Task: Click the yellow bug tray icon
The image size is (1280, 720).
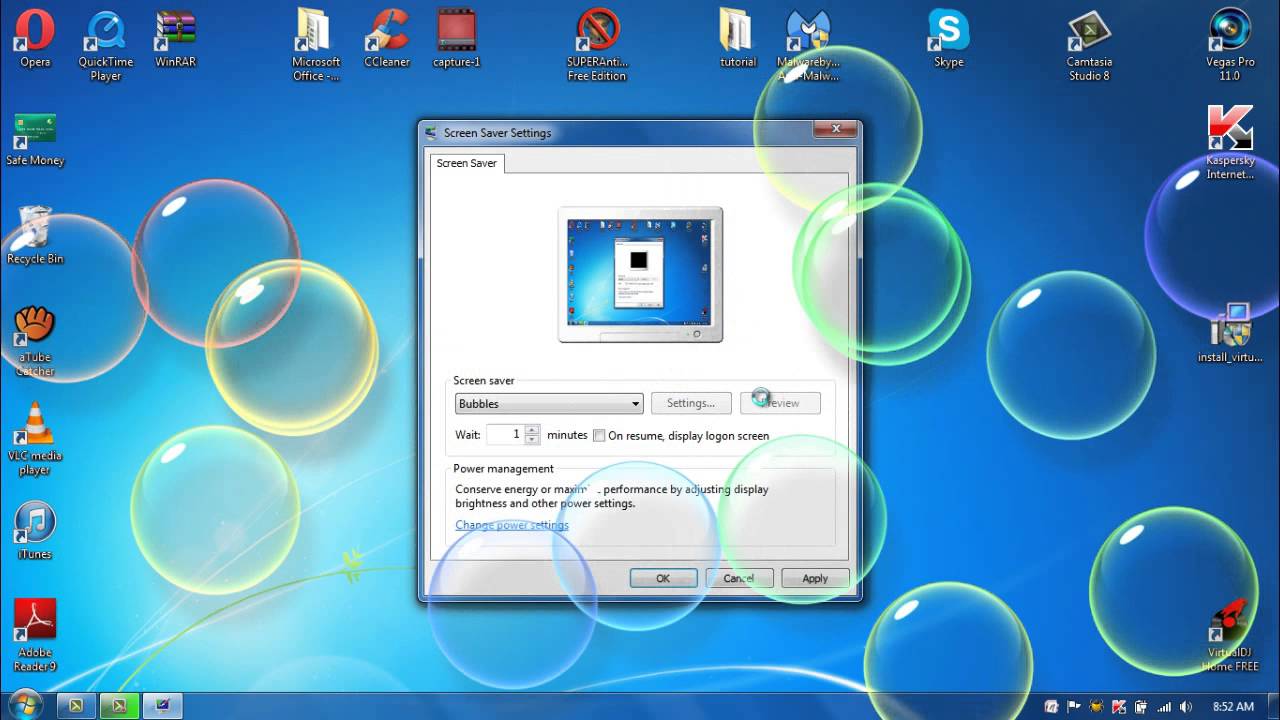Action: pyautogui.click(x=1097, y=706)
